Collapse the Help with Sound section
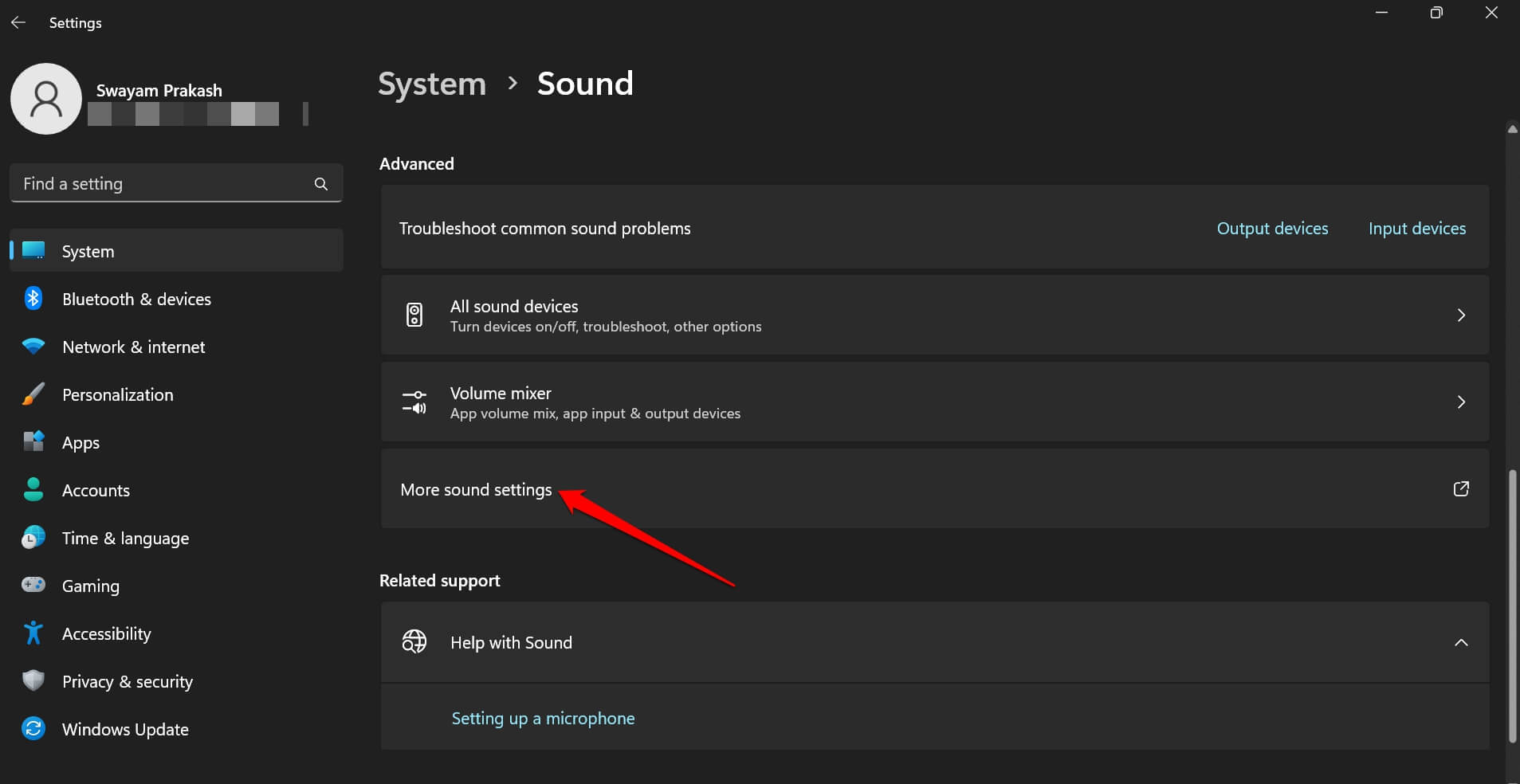 (1462, 642)
